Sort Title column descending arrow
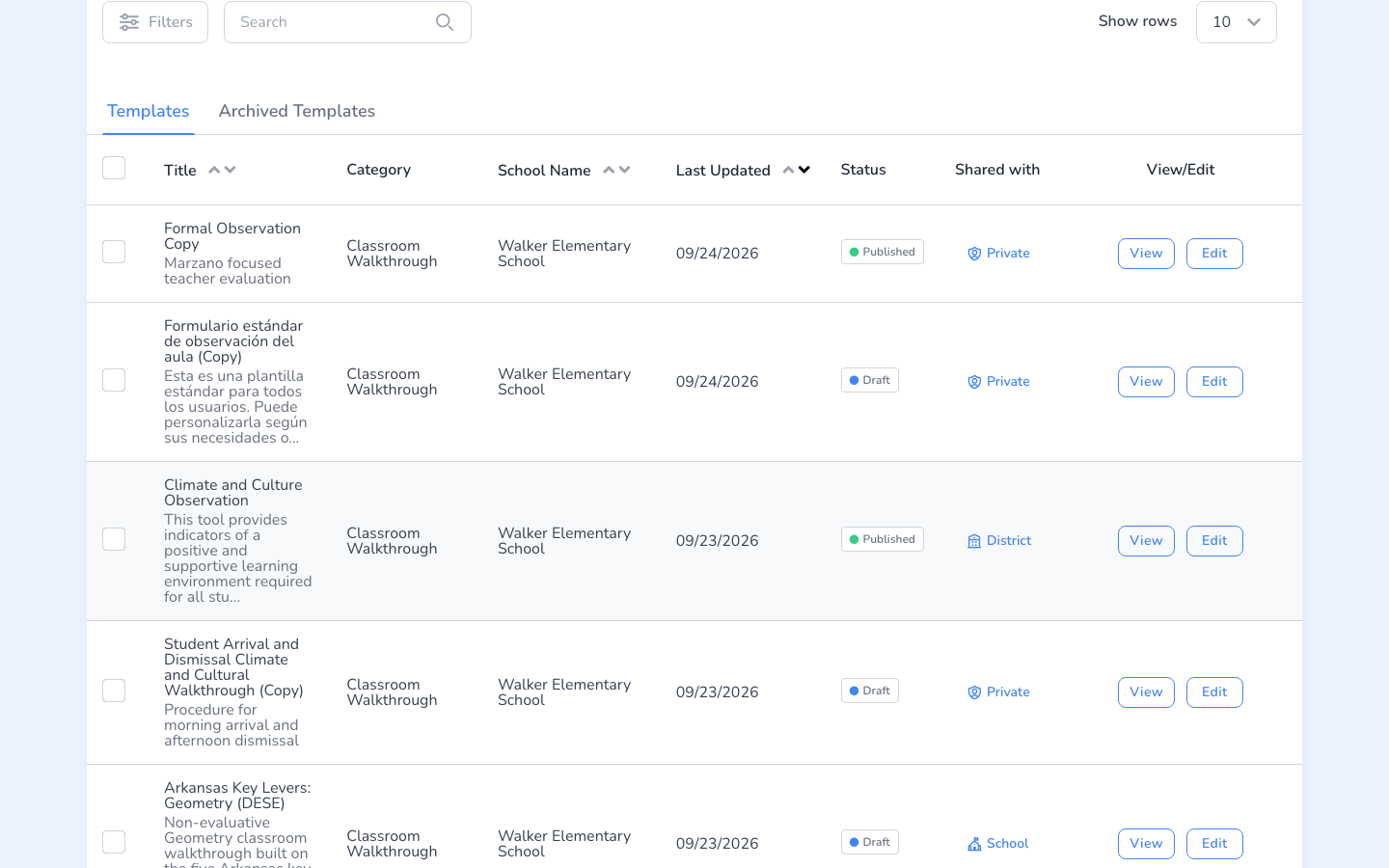Image resolution: width=1389 pixels, height=868 pixels. coord(230,170)
